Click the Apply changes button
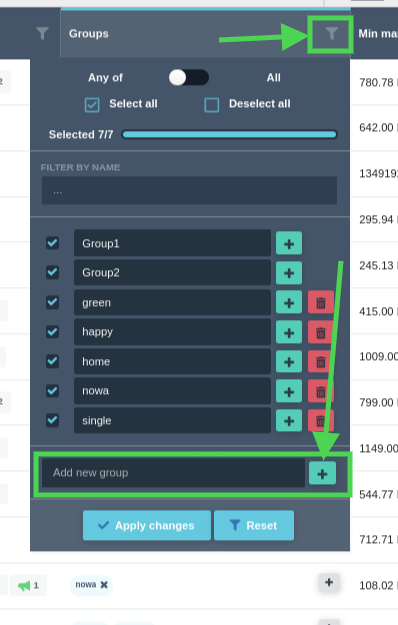Viewport: 398px width, 625px height. (x=147, y=525)
